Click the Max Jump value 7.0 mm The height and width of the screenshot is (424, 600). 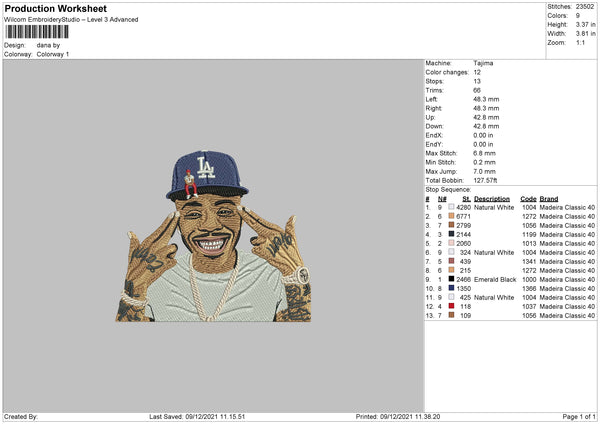tap(484, 171)
